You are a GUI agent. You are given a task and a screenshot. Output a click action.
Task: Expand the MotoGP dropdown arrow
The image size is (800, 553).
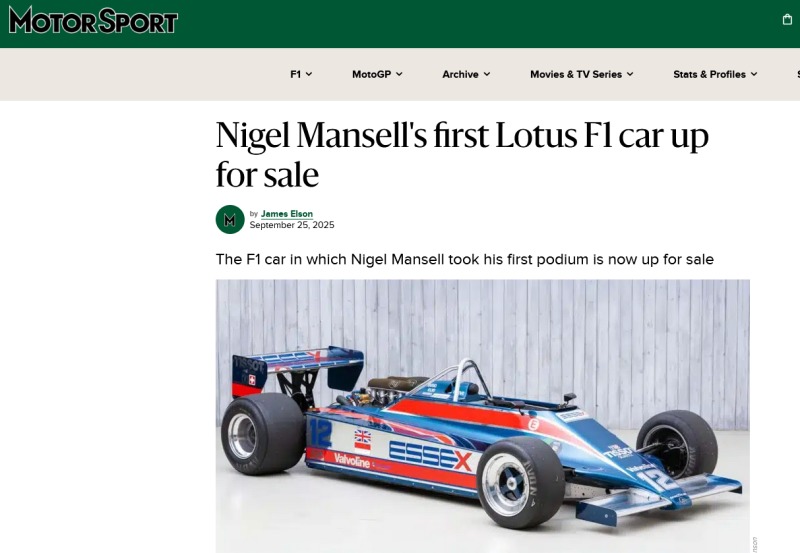click(399, 74)
